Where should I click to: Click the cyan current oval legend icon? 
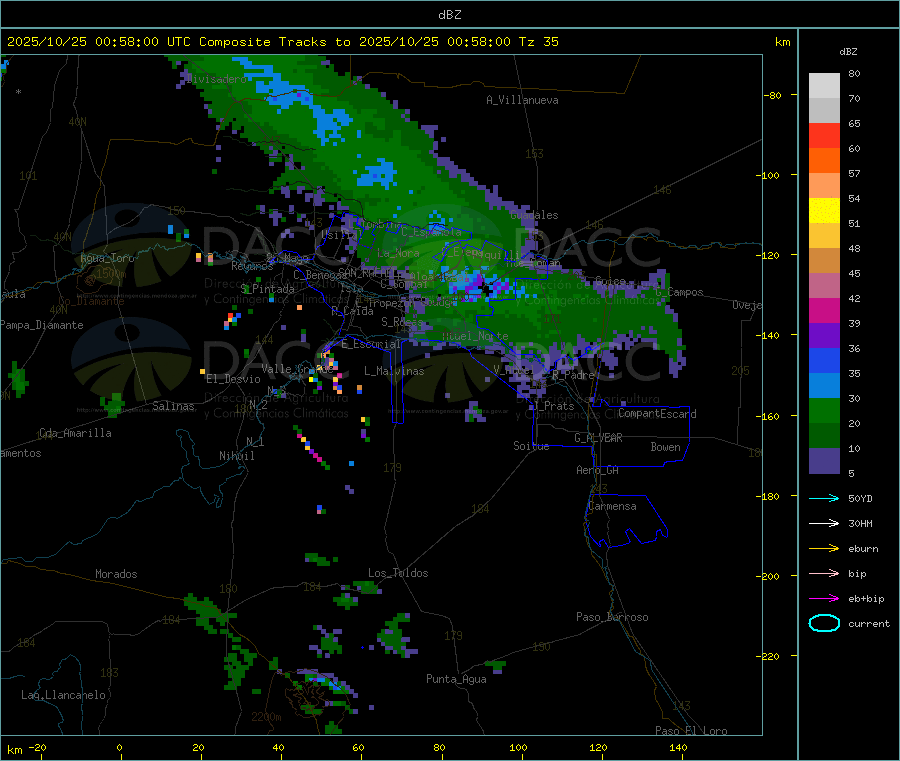(824, 623)
